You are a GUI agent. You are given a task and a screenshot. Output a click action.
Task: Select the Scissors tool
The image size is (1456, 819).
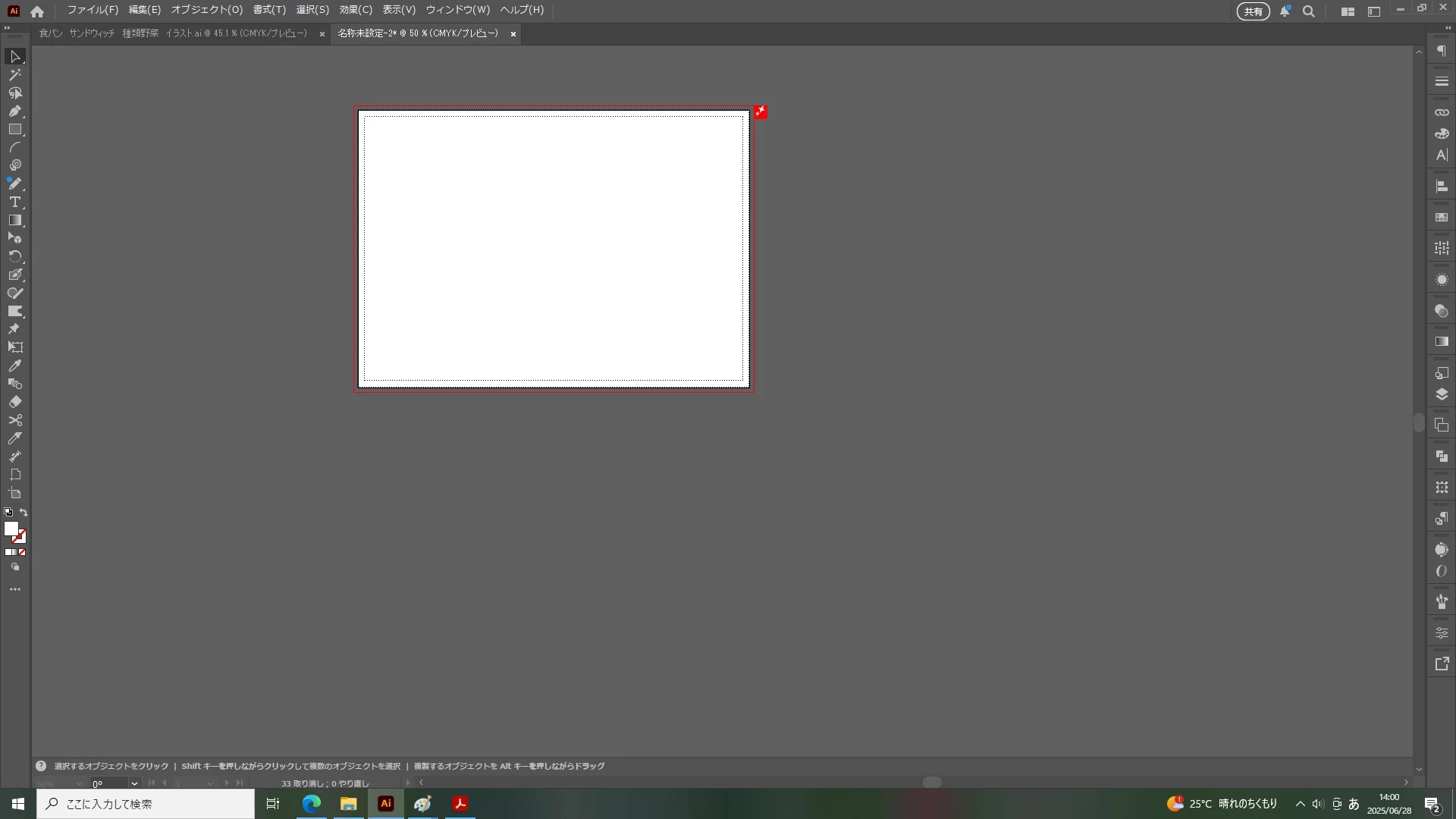[14, 420]
